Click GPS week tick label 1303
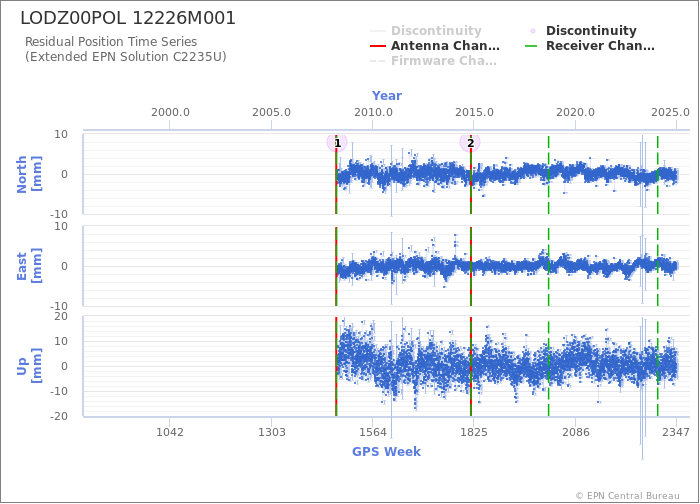Image resolution: width=700 pixels, height=504 pixels. pyautogui.click(x=271, y=432)
